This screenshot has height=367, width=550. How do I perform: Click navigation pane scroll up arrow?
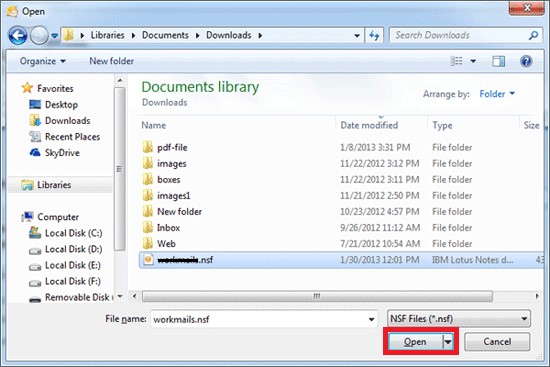click(120, 80)
